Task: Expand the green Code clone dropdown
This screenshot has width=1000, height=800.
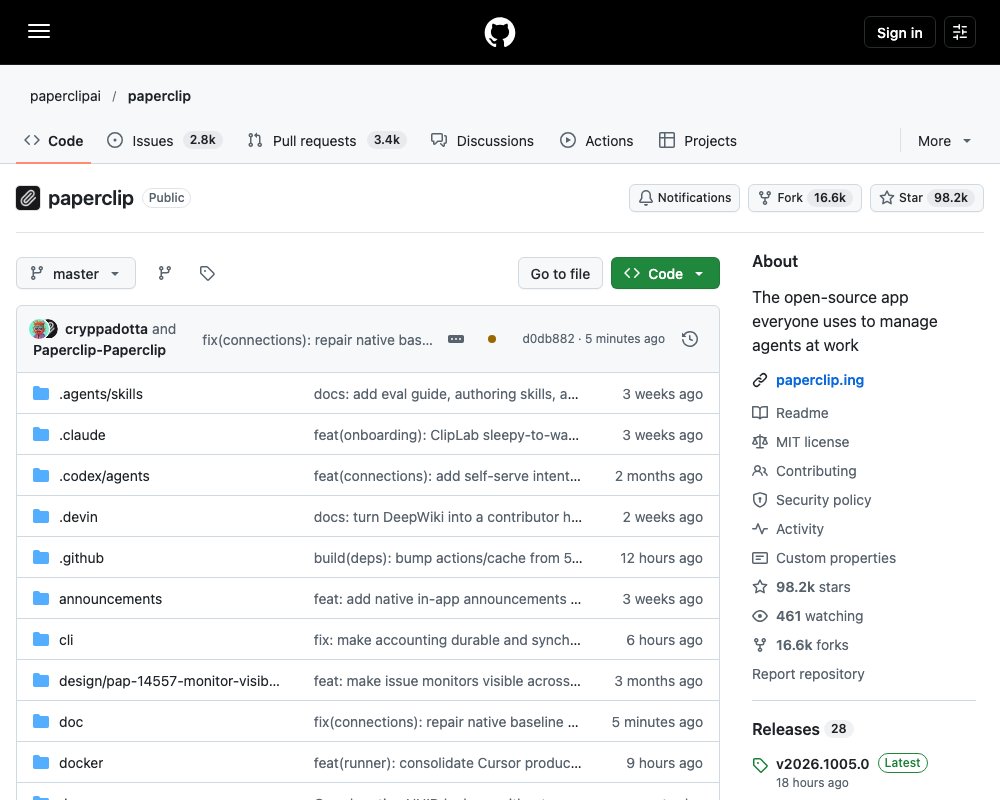Action: (665, 274)
